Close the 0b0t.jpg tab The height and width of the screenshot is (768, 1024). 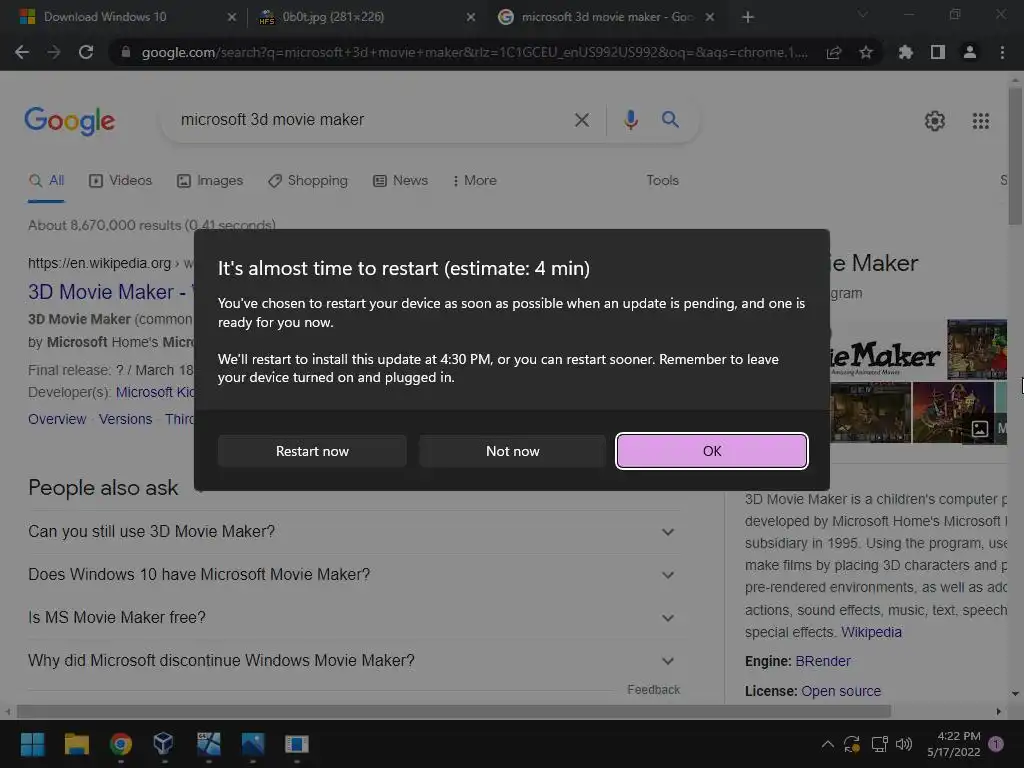[471, 17]
